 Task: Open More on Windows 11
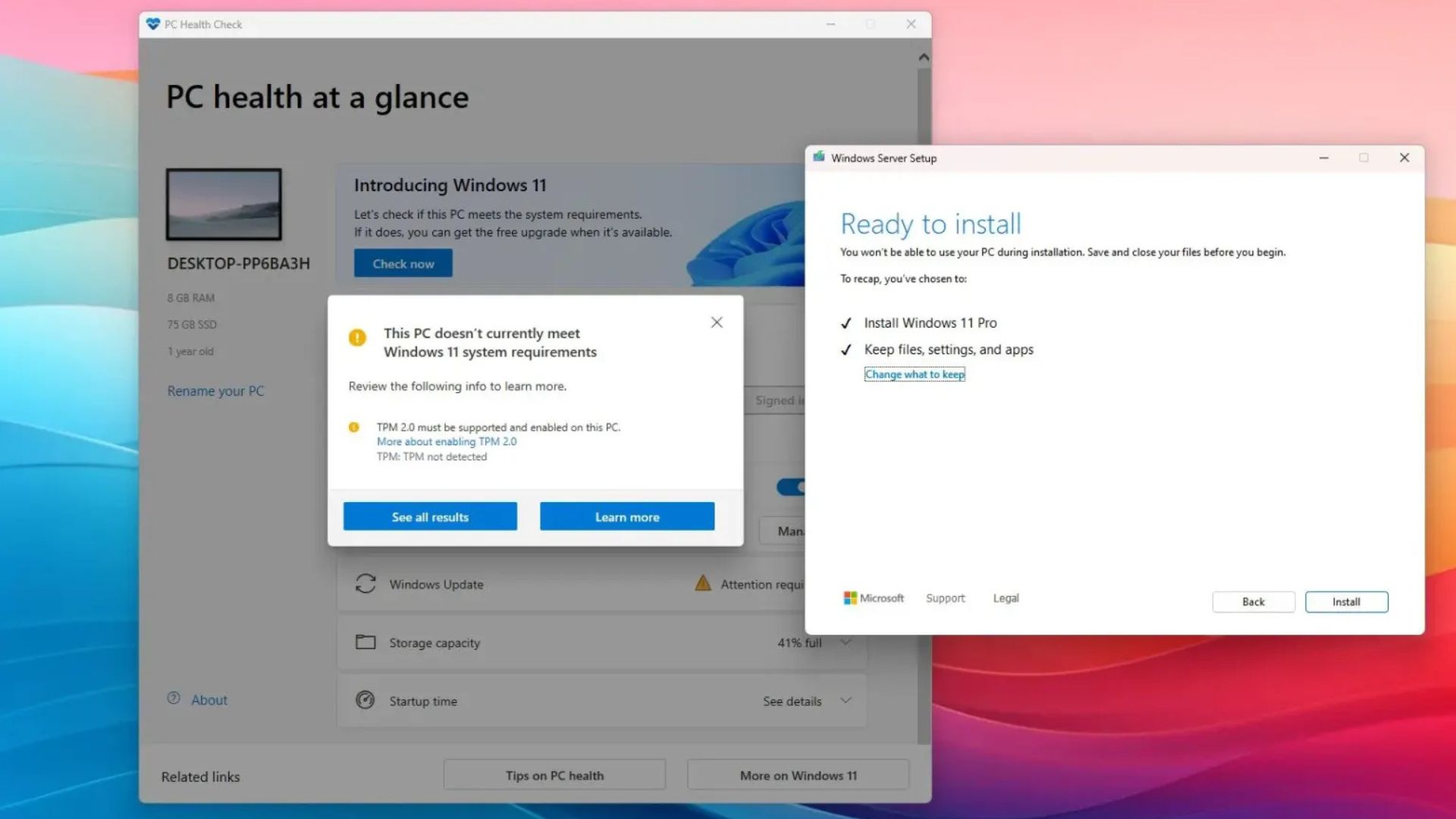[797, 775]
